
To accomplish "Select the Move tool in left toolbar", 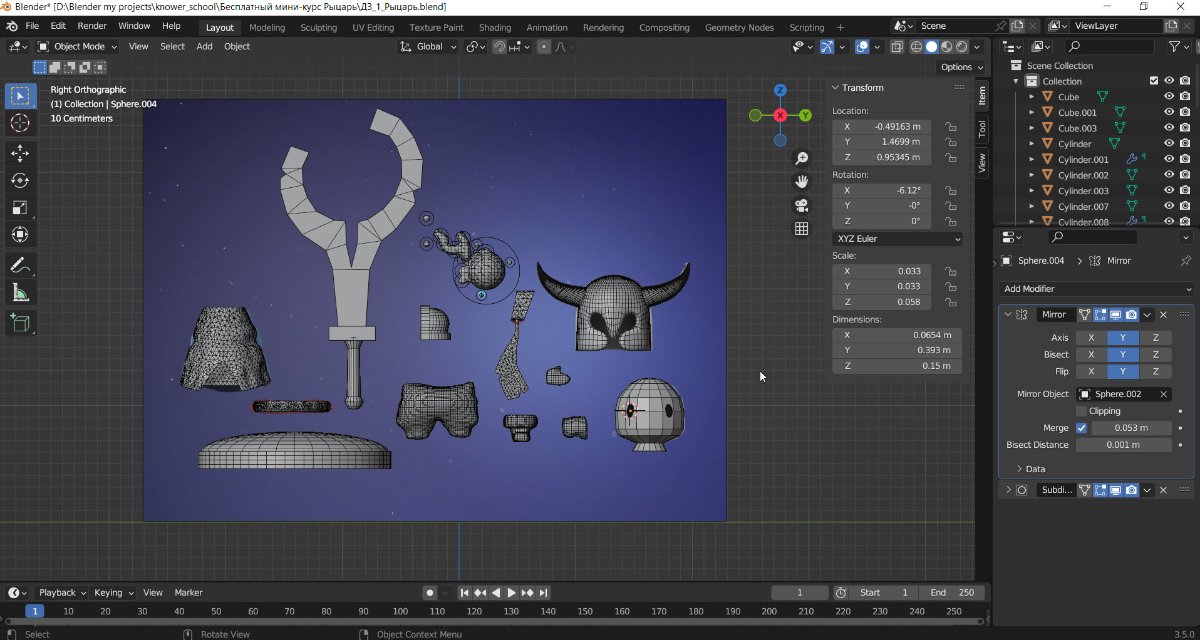I will [x=19, y=152].
